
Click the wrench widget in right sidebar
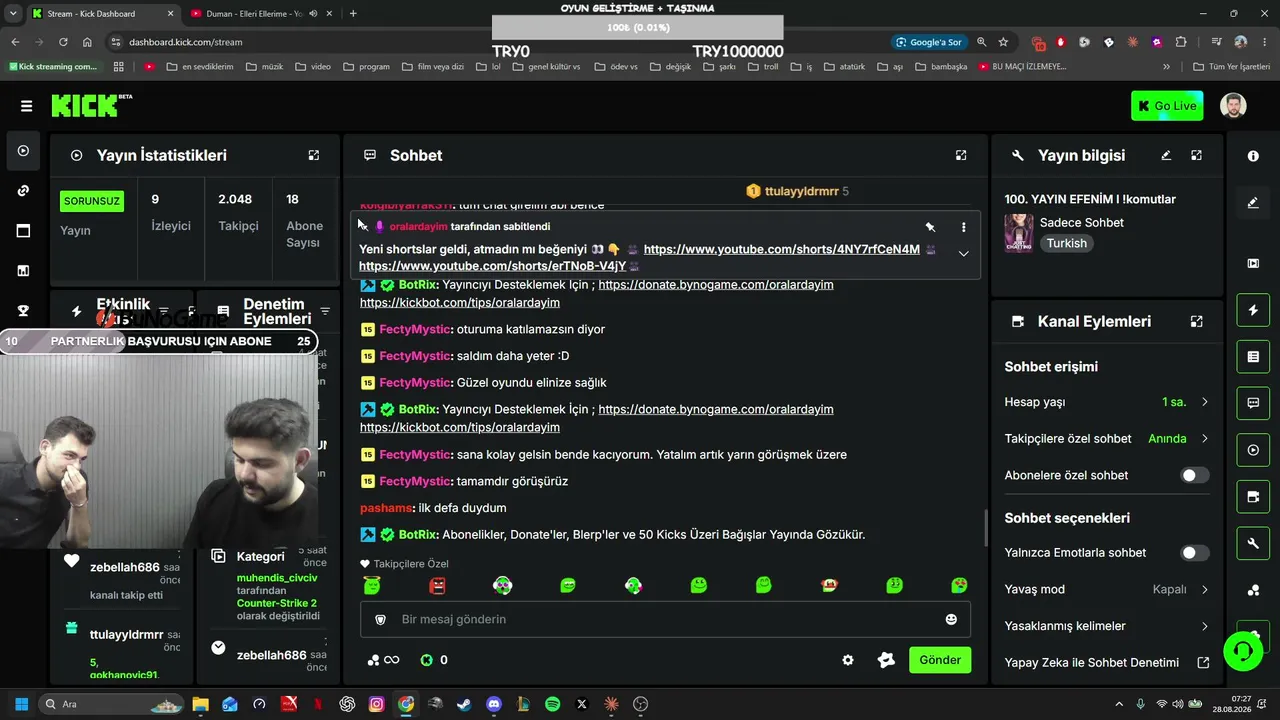click(1253, 544)
